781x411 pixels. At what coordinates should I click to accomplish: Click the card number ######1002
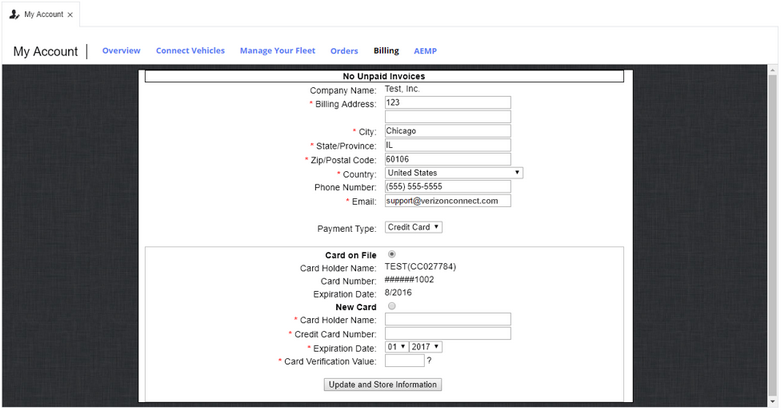[409, 280]
